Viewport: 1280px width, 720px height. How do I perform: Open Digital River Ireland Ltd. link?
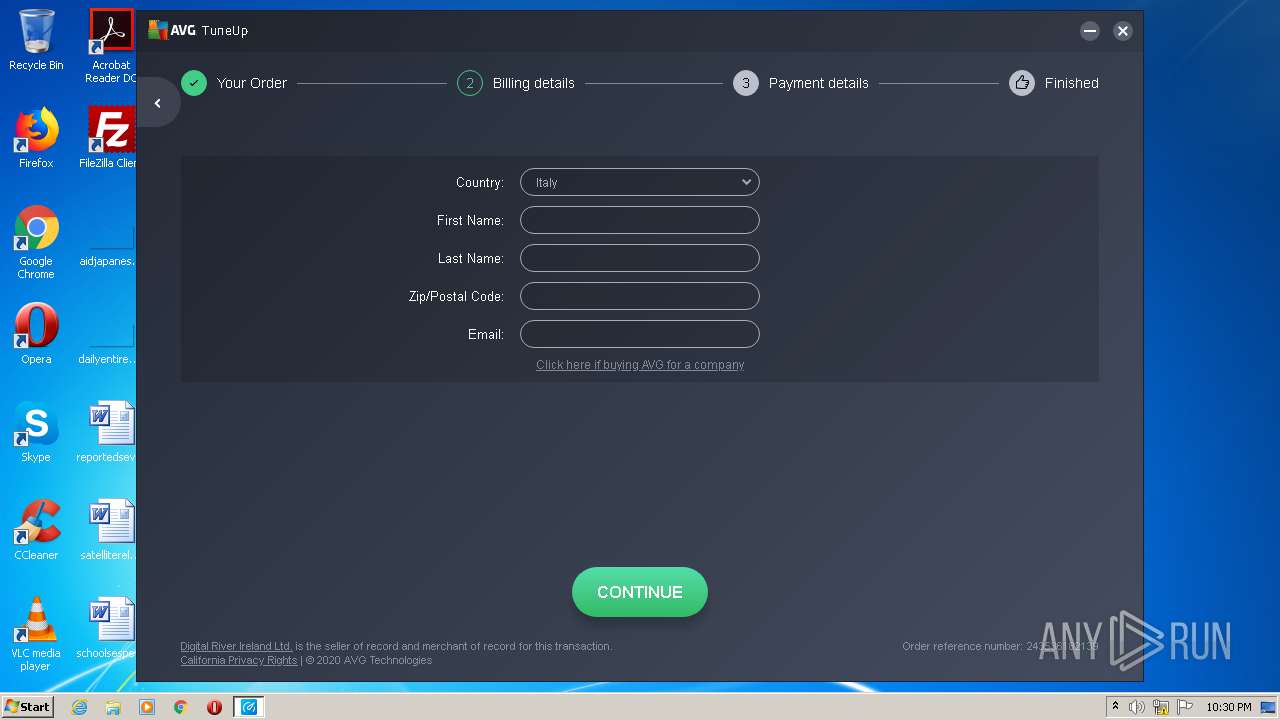[x=236, y=646]
